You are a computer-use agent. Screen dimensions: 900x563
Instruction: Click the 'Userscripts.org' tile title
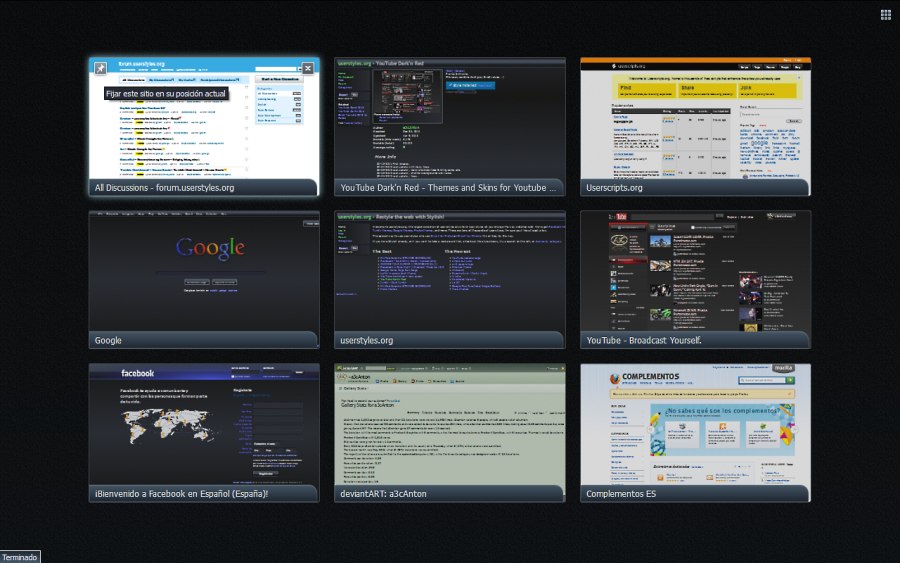coord(614,188)
